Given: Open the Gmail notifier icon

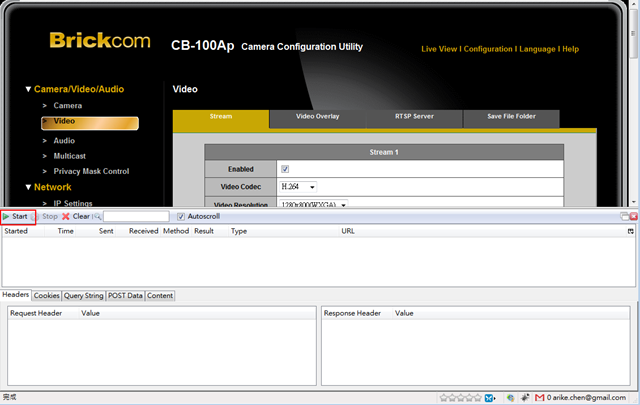Looking at the screenshot, I should pos(540,397).
